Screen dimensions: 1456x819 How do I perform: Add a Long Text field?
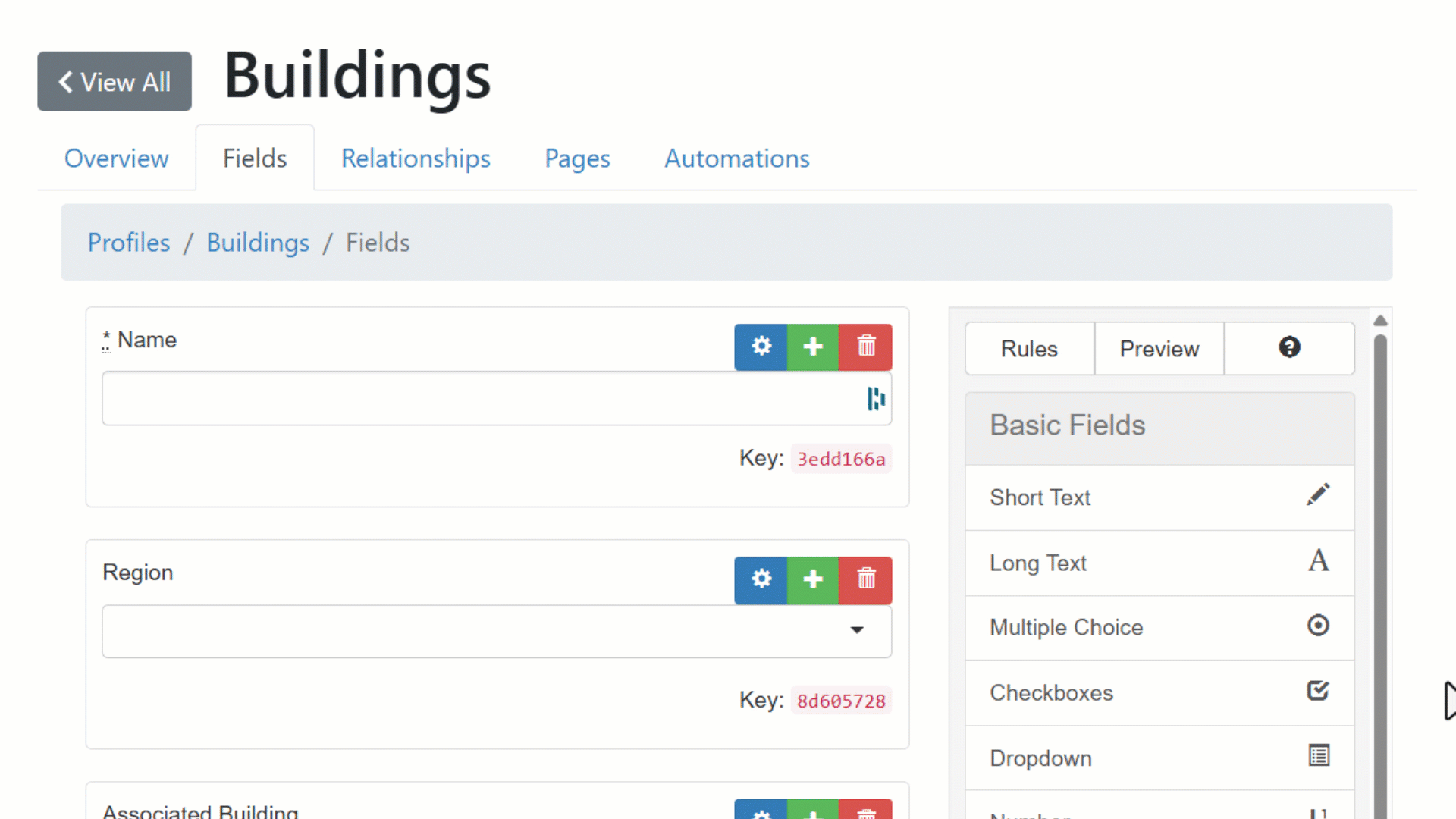click(x=1159, y=563)
